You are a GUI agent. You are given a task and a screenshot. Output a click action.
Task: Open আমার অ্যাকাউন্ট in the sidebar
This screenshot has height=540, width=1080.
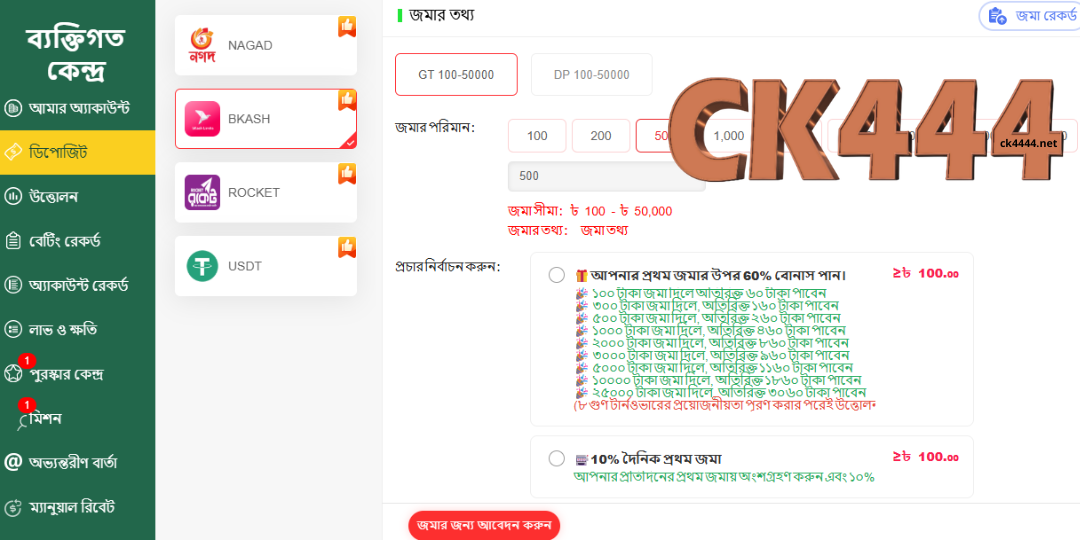pos(77,108)
